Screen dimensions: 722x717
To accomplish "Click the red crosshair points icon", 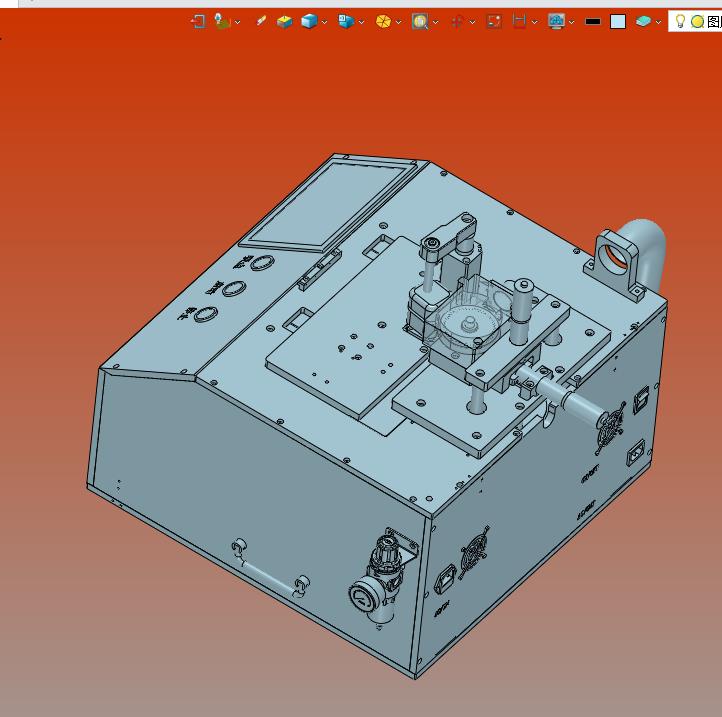I will pyautogui.click(x=457, y=22).
